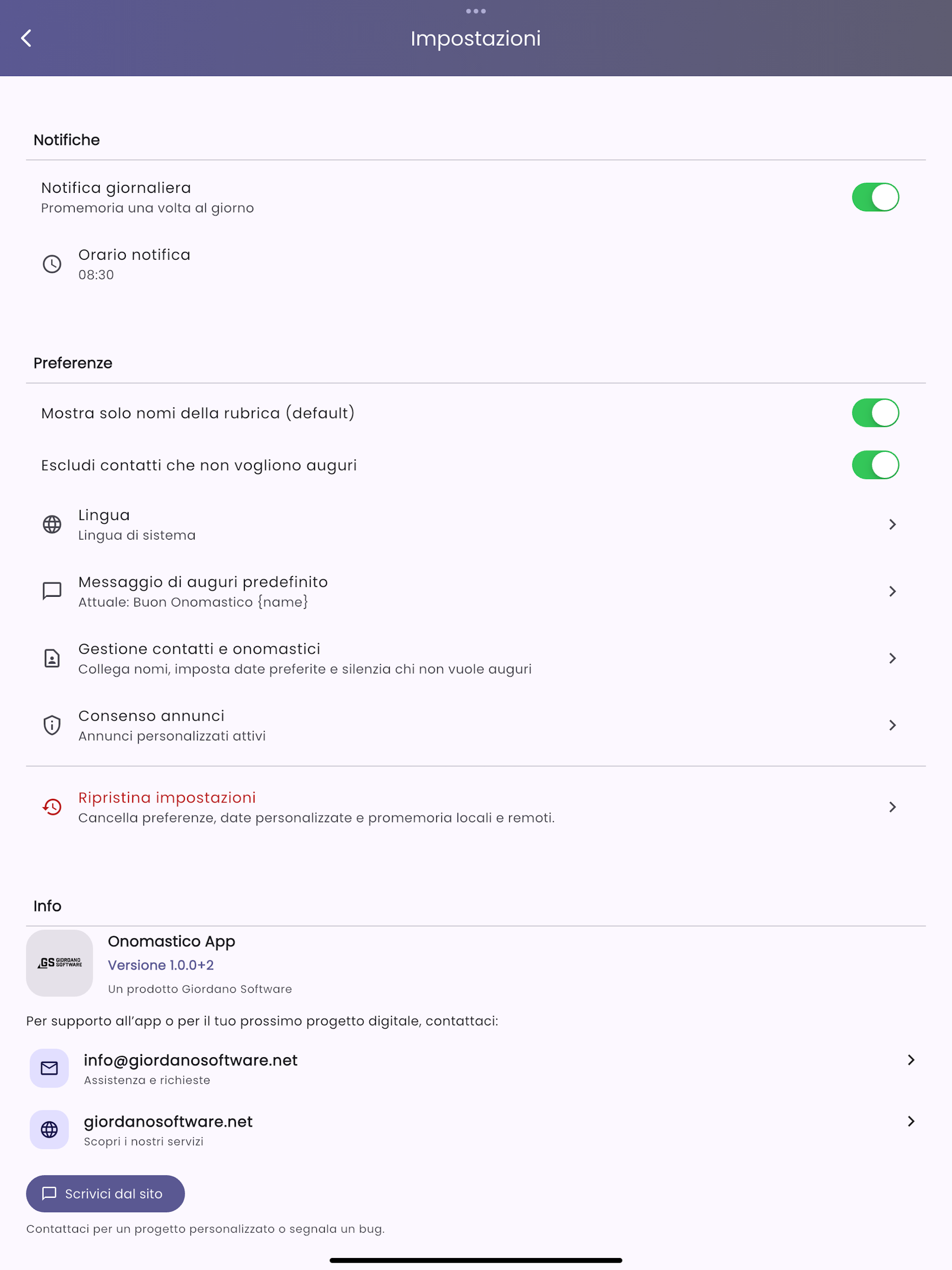Click the contact file icon for Gestione contatti
The height and width of the screenshot is (1270, 952).
coord(52,658)
